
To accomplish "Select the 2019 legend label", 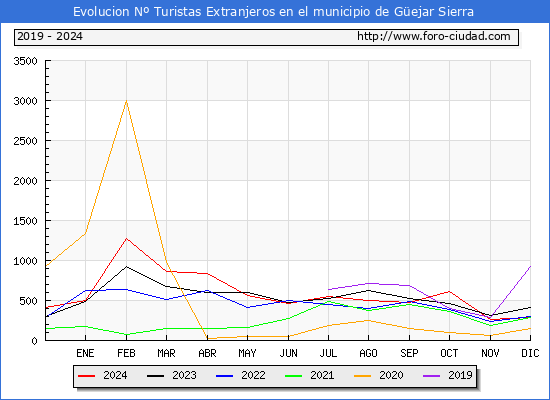I will (460, 375).
